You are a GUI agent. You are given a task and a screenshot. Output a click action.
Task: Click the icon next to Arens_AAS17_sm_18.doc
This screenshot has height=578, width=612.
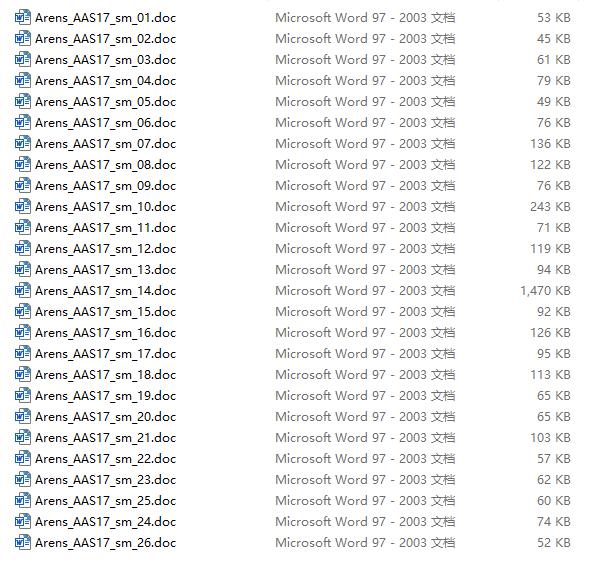point(23,375)
